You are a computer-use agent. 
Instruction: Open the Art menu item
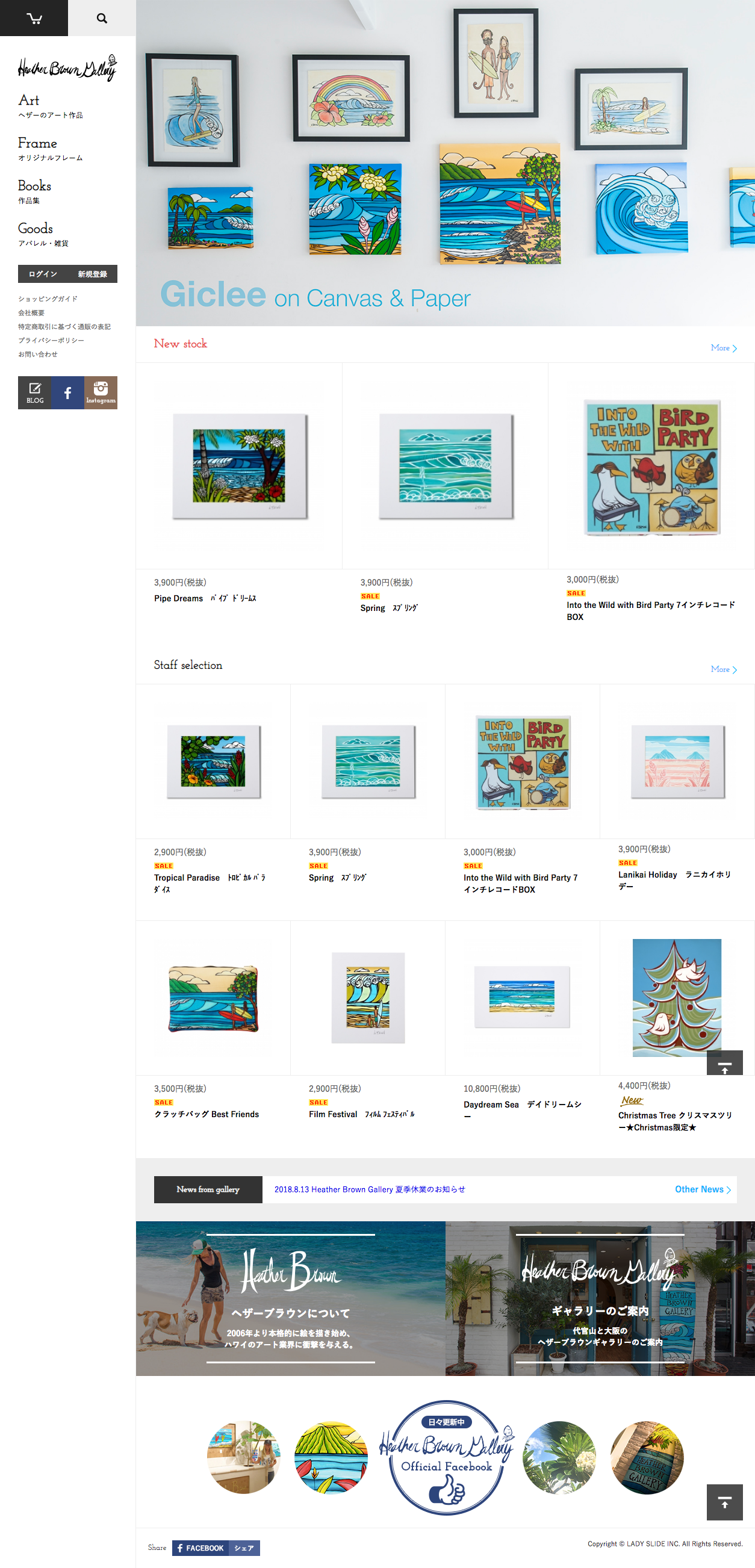point(50,105)
